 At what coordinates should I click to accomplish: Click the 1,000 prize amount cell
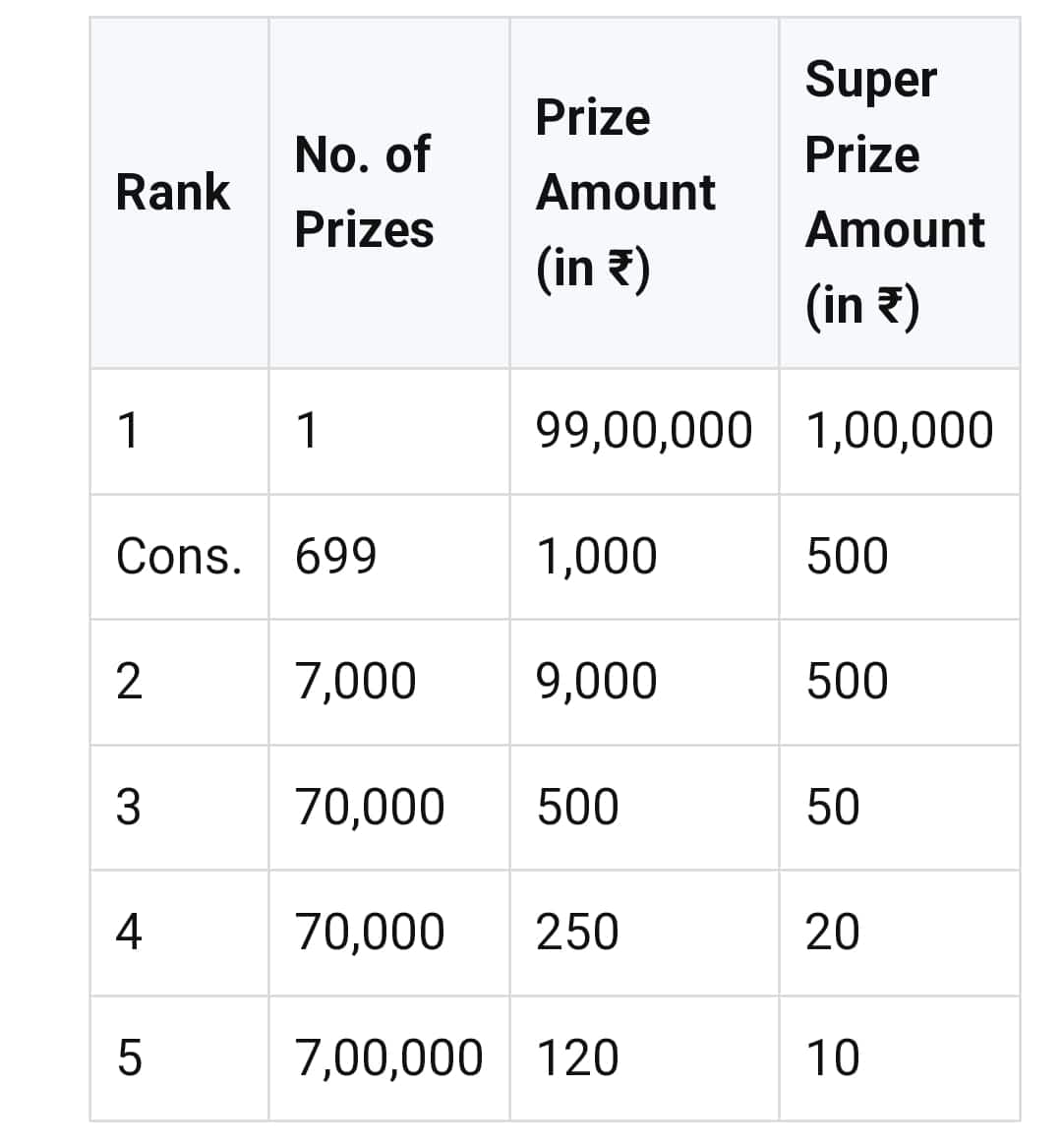click(645, 557)
